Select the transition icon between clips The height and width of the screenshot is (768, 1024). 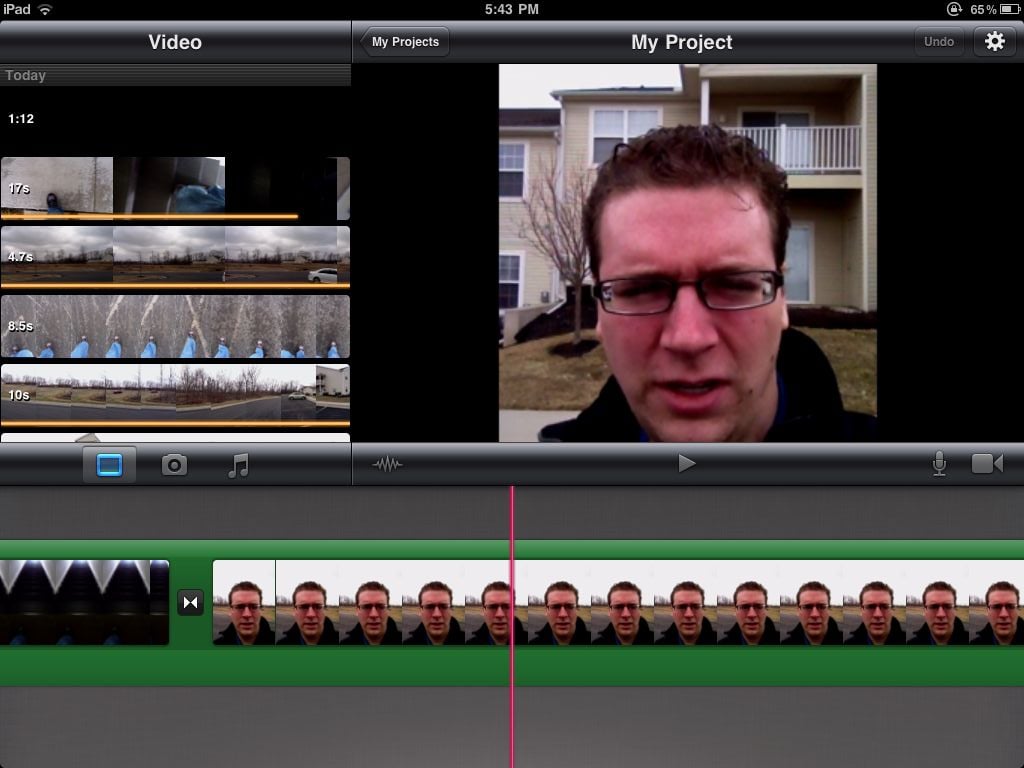(191, 602)
